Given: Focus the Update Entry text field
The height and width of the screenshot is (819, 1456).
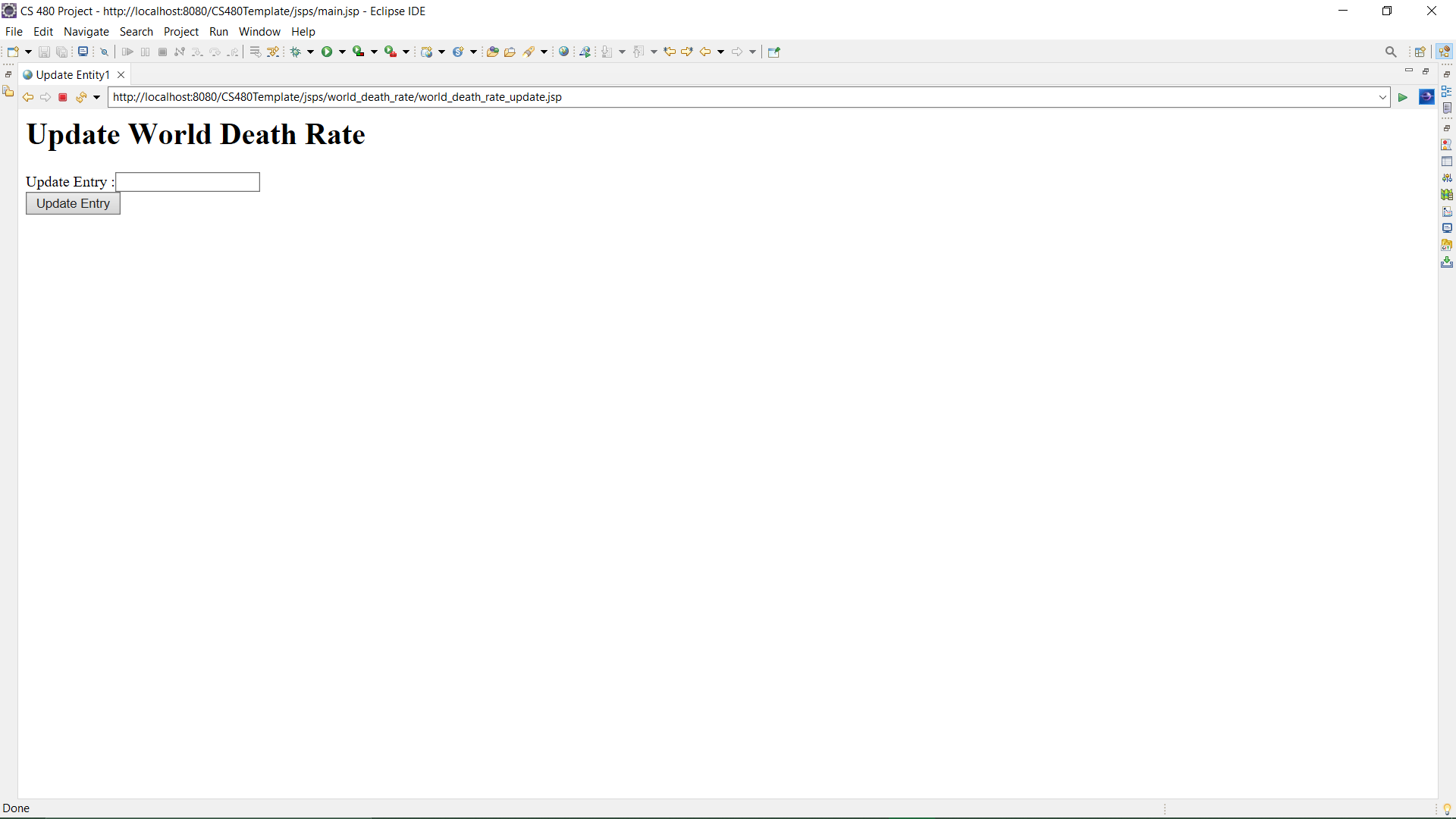Looking at the screenshot, I should 187,182.
